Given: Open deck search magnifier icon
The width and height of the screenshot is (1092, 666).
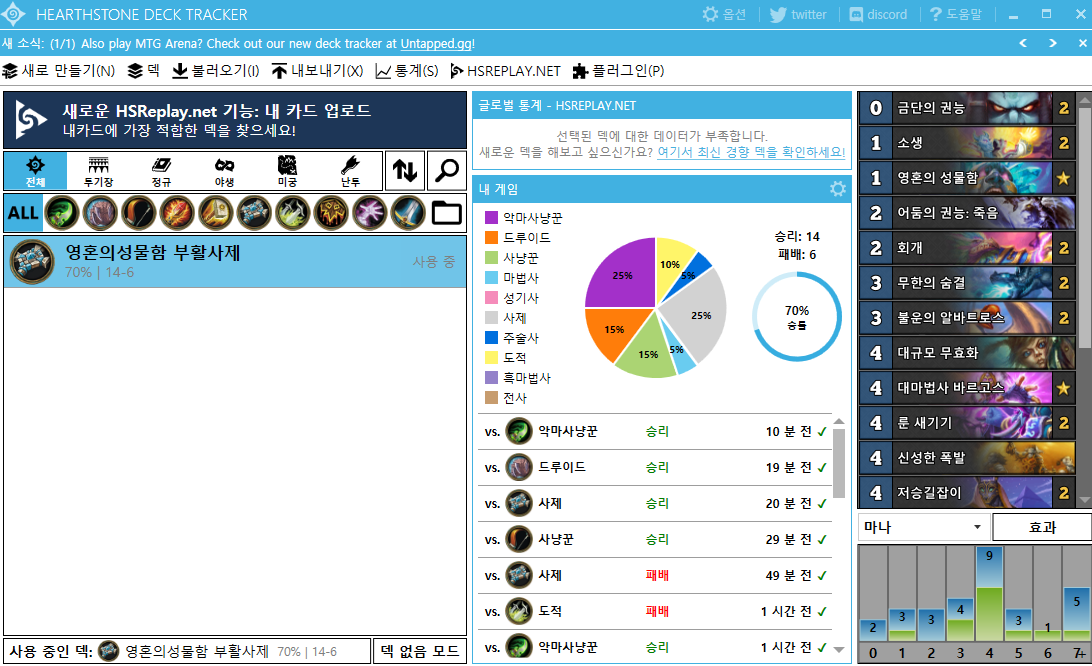Looking at the screenshot, I should point(446,170).
